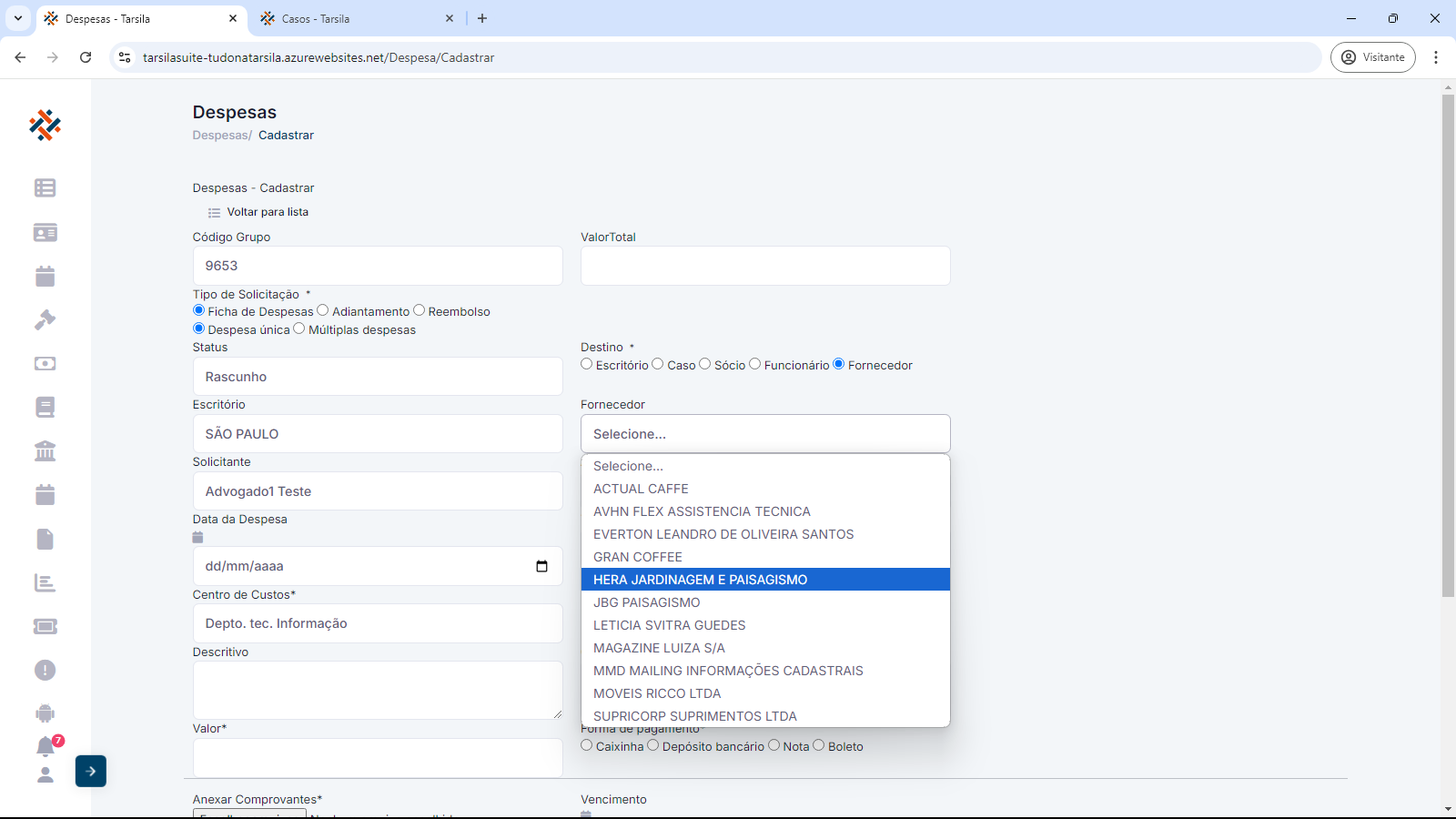The image size is (1456, 819).
Task: Click the ValorTotal input field
Action: (x=764, y=266)
